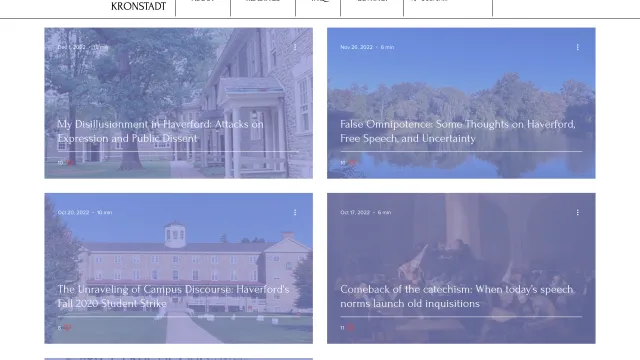Open 'Comeback of the catechism' article title
The image size is (640, 360).
click(x=456, y=296)
